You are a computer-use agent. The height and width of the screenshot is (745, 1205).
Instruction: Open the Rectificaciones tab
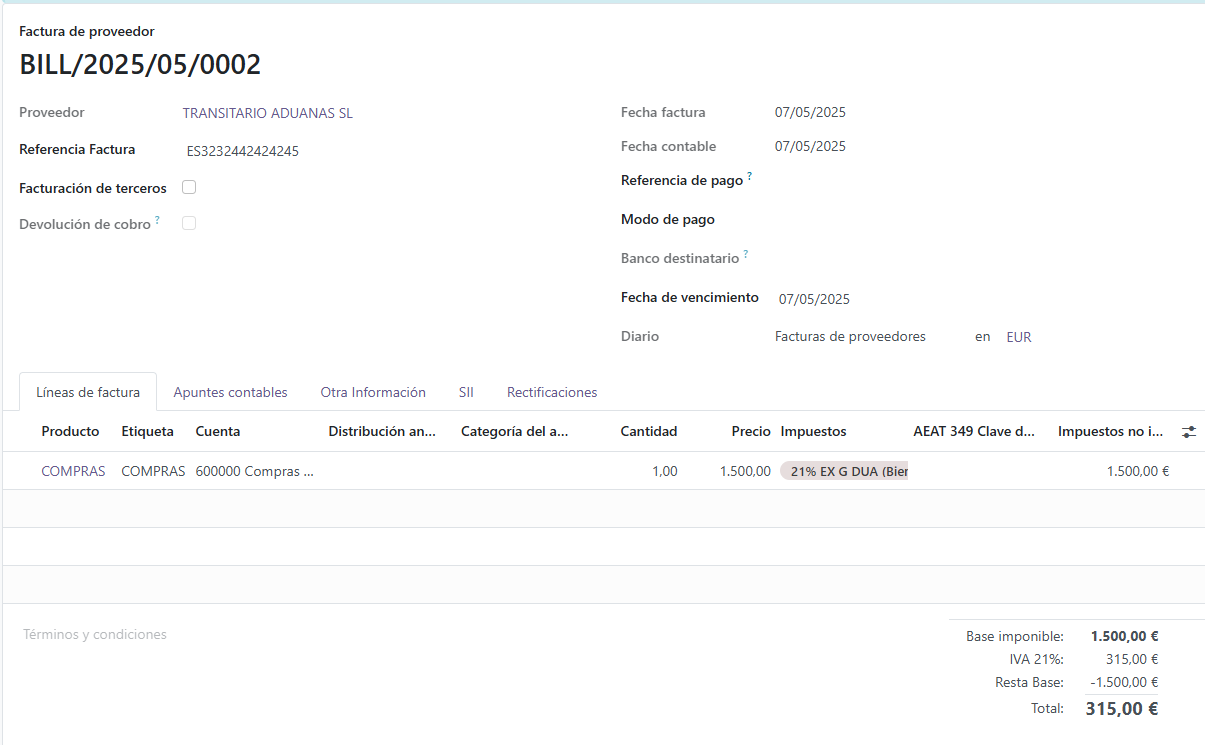click(x=552, y=392)
